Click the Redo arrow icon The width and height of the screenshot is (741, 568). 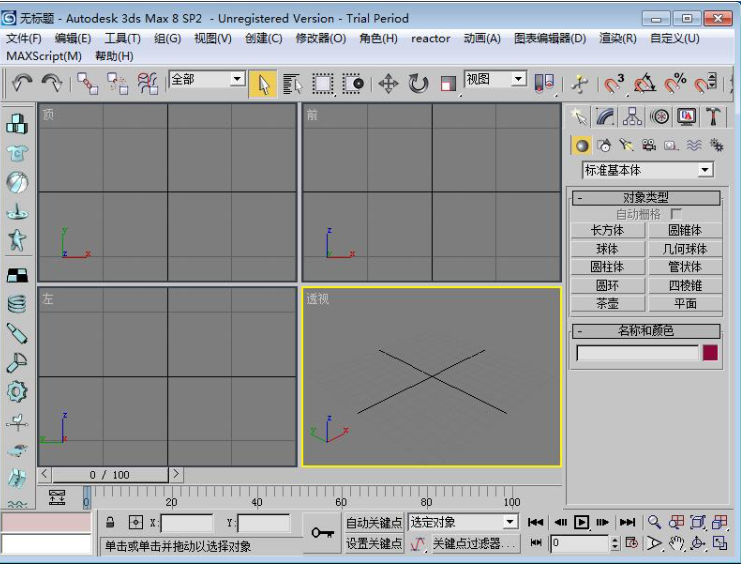coord(52,84)
